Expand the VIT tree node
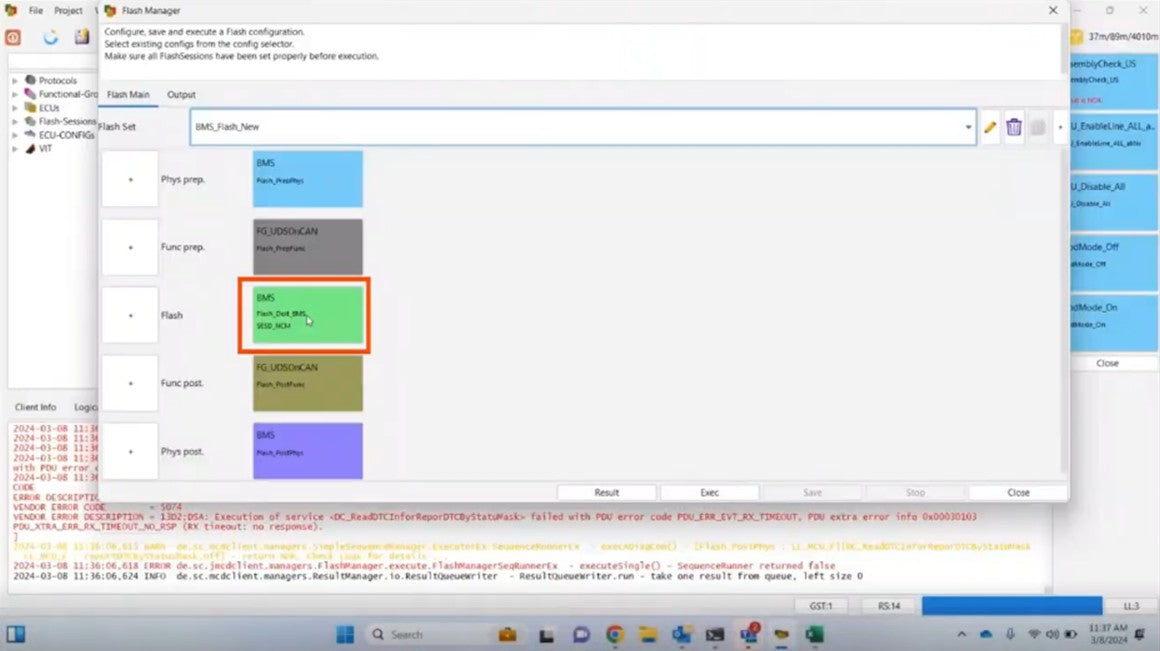The width and height of the screenshot is (1160, 651). (x=15, y=148)
